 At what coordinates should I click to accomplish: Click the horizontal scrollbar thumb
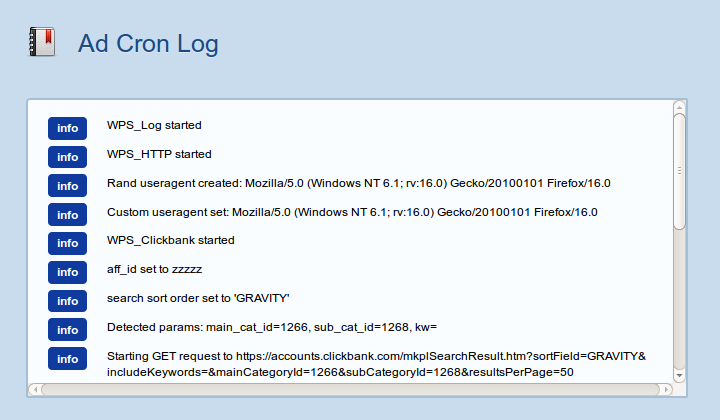[350, 390]
